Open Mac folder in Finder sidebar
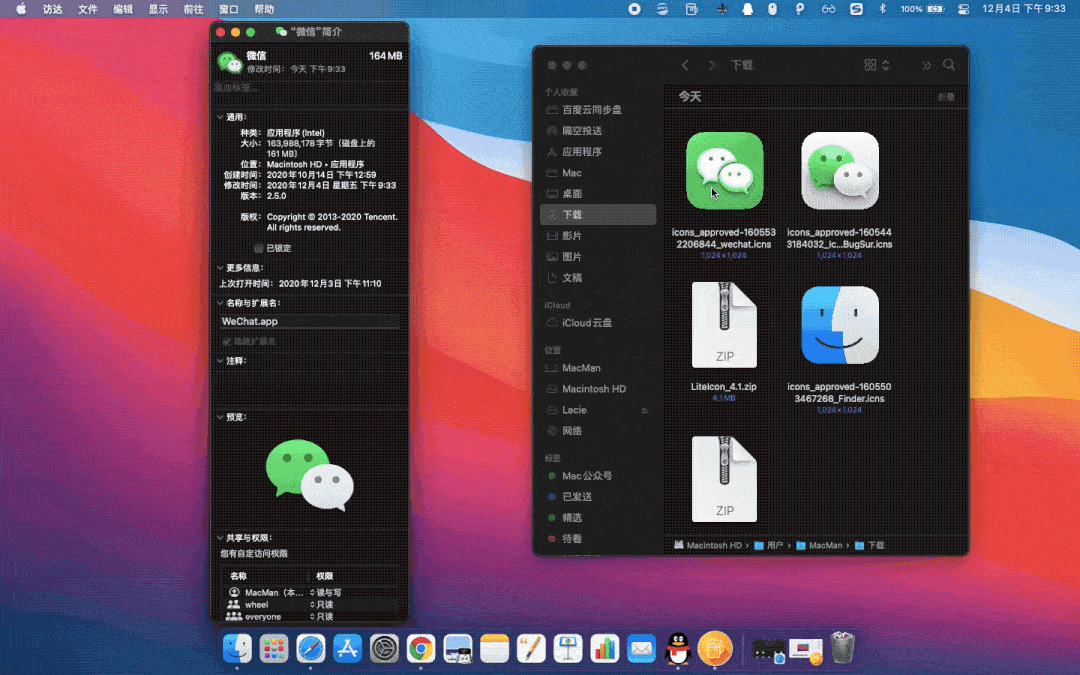Image resolution: width=1080 pixels, height=675 pixels. pos(571,173)
